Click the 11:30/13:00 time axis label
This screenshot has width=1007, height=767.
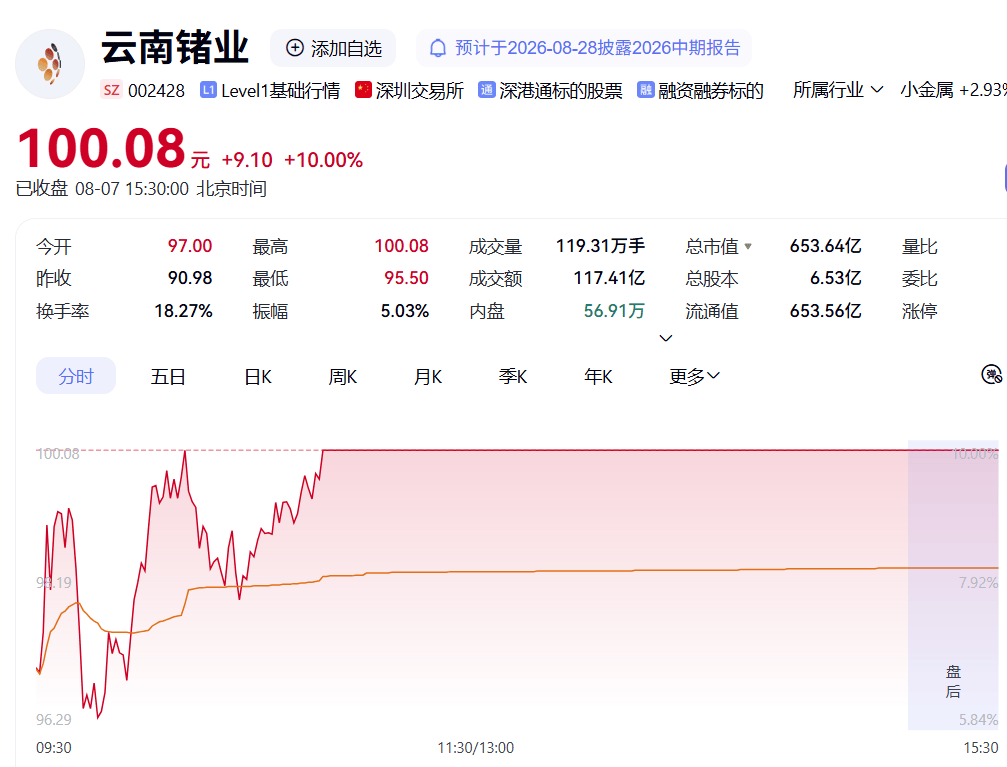[475, 748]
